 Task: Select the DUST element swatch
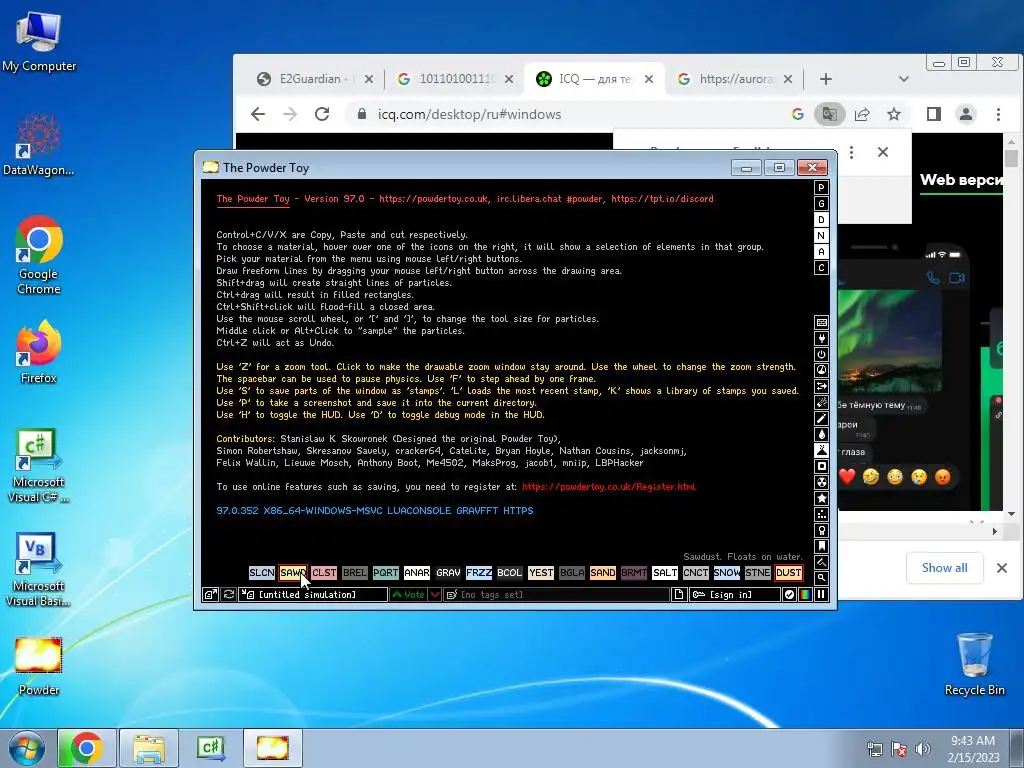click(x=789, y=573)
